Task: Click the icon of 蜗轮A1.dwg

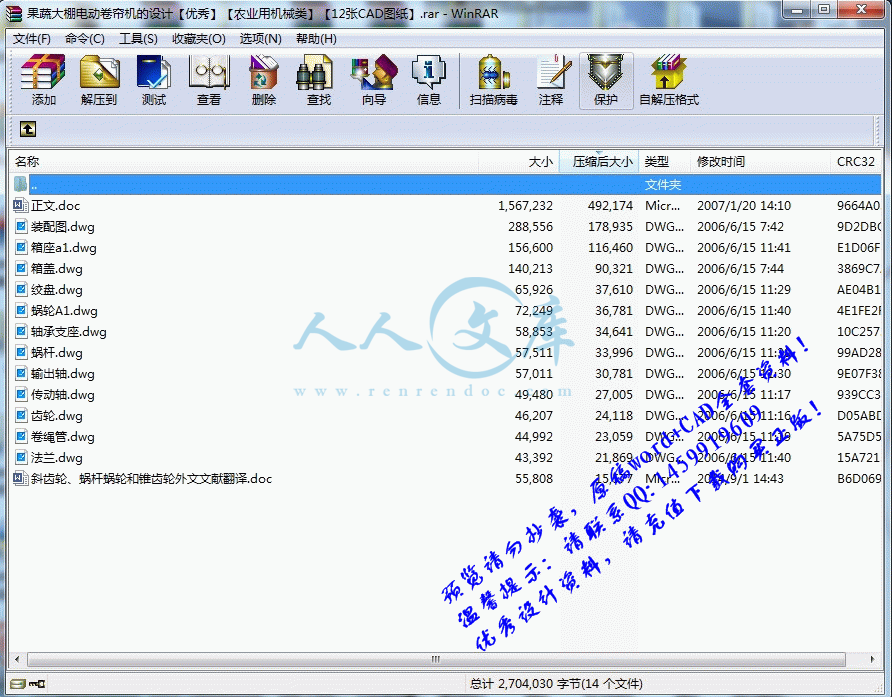Action: (x=21, y=311)
